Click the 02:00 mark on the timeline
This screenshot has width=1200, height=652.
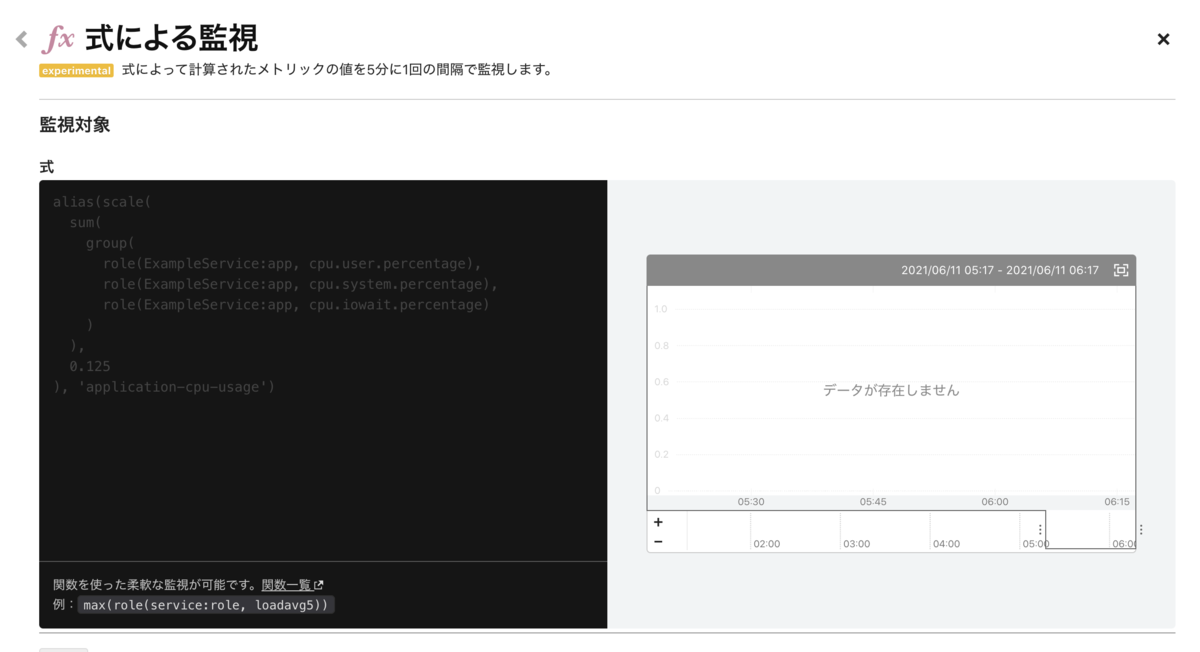[767, 544]
